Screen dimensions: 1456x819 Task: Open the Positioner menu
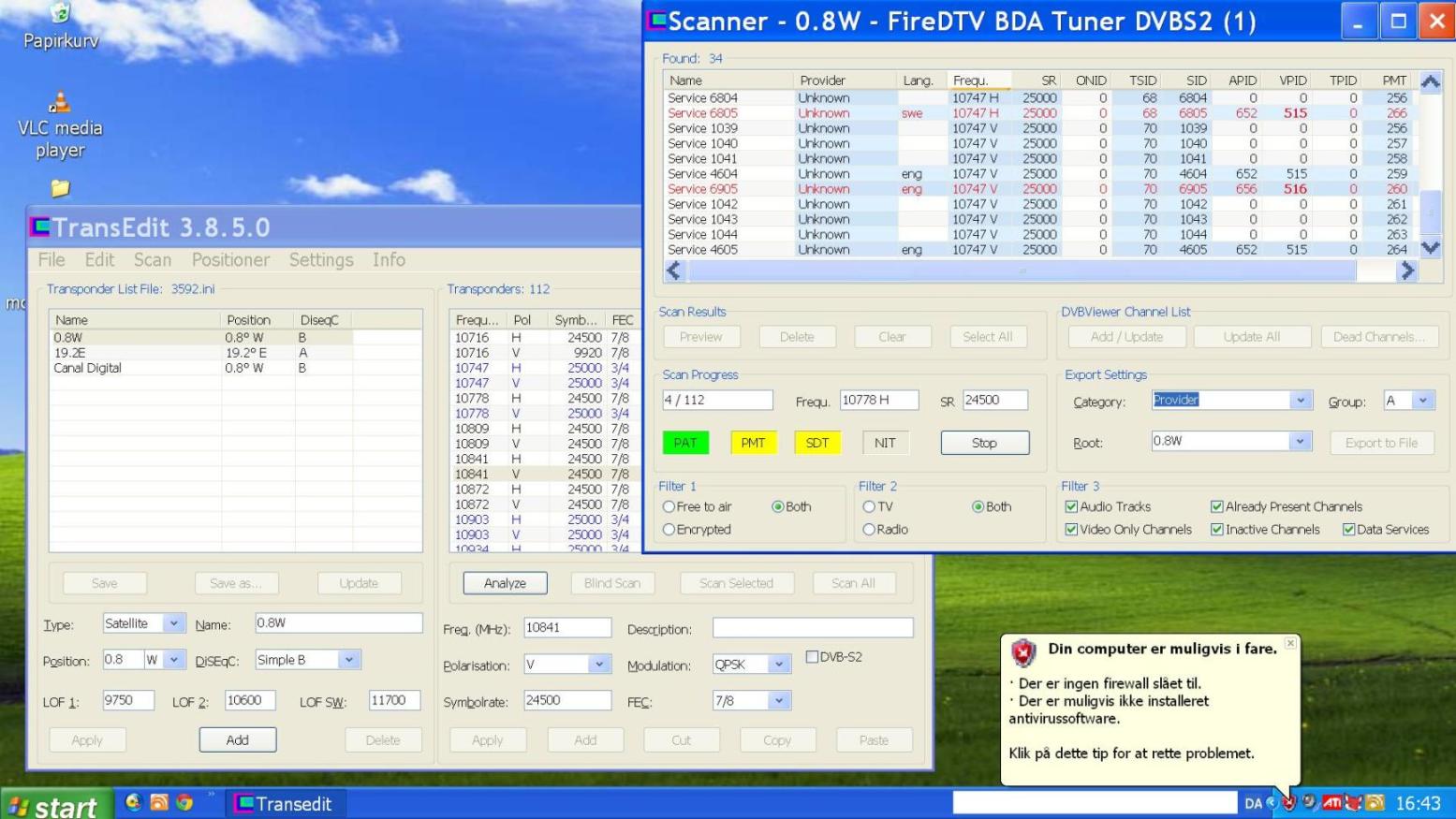[230, 259]
